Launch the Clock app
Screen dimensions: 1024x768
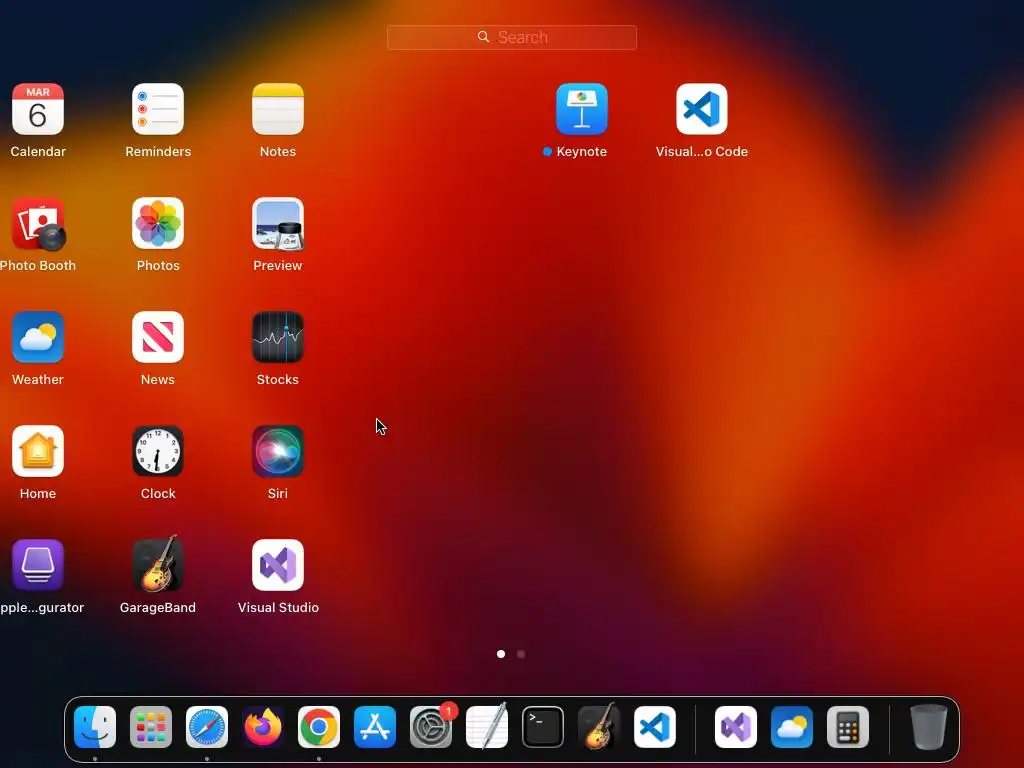158,451
